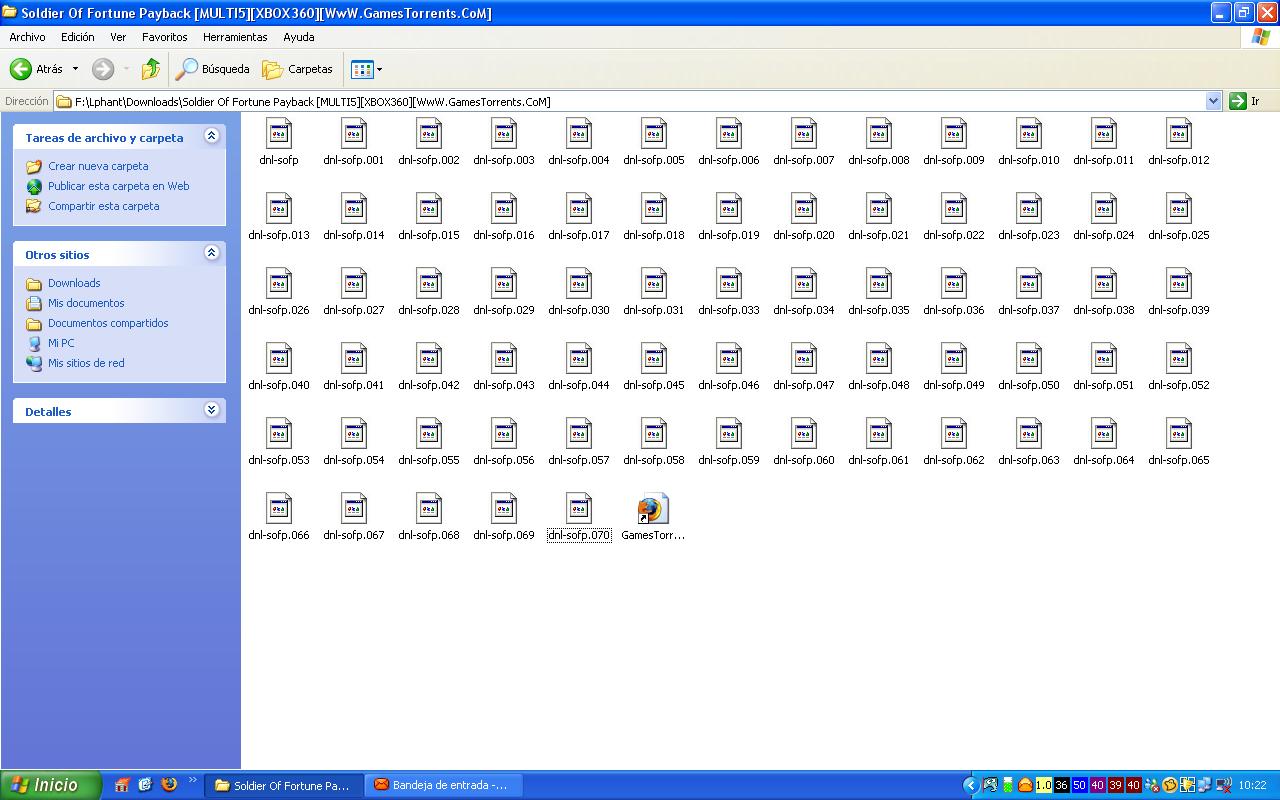
Task: Select file dnl-sofp.062
Action: pos(954,442)
